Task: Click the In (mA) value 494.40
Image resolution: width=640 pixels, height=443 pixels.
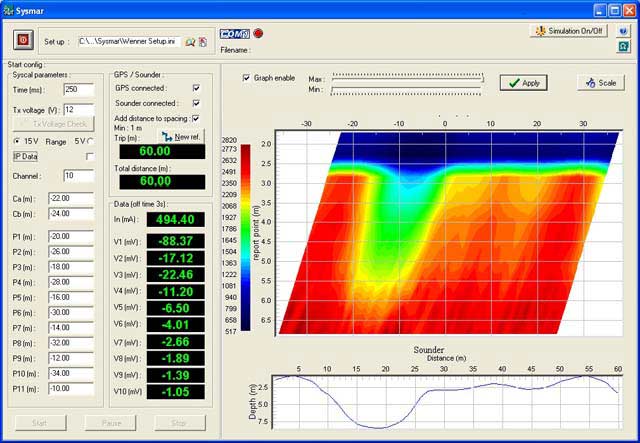Action: point(176,220)
